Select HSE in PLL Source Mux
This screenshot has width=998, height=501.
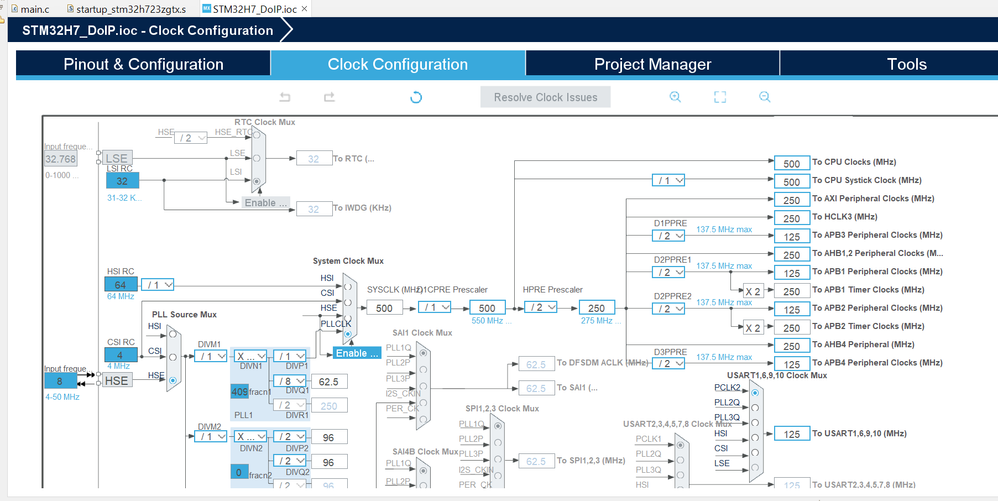point(172,381)
